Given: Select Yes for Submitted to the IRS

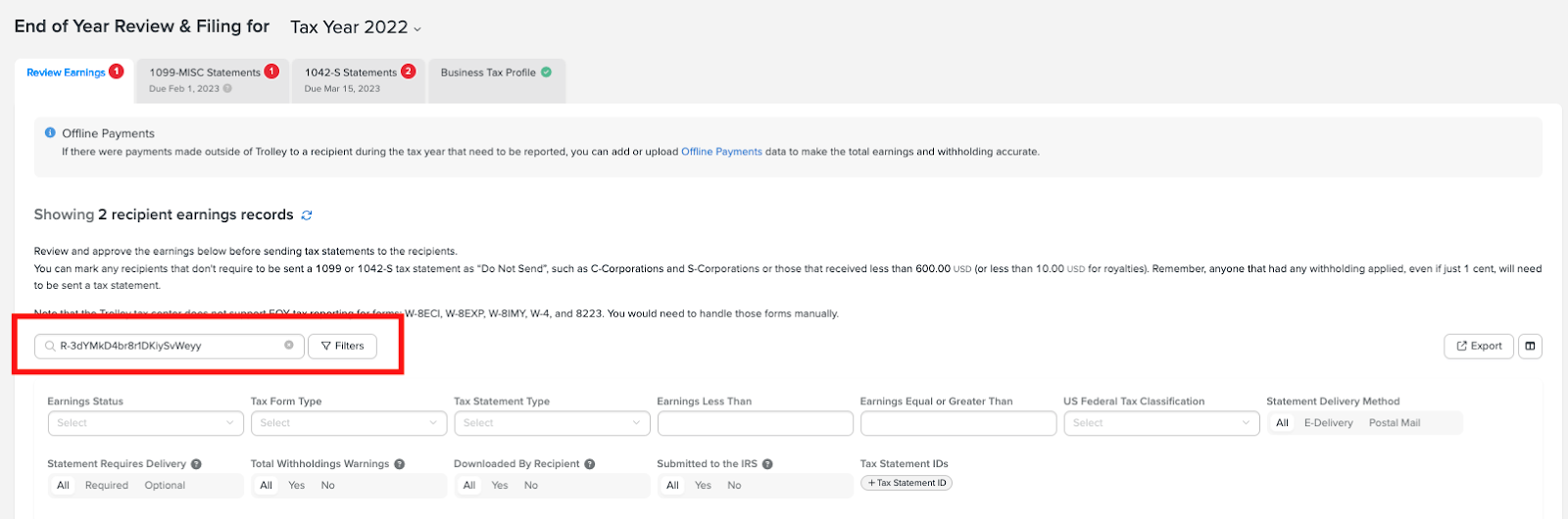Looking at the screenshot, I should pyautogui.click(x=703, y=486).
